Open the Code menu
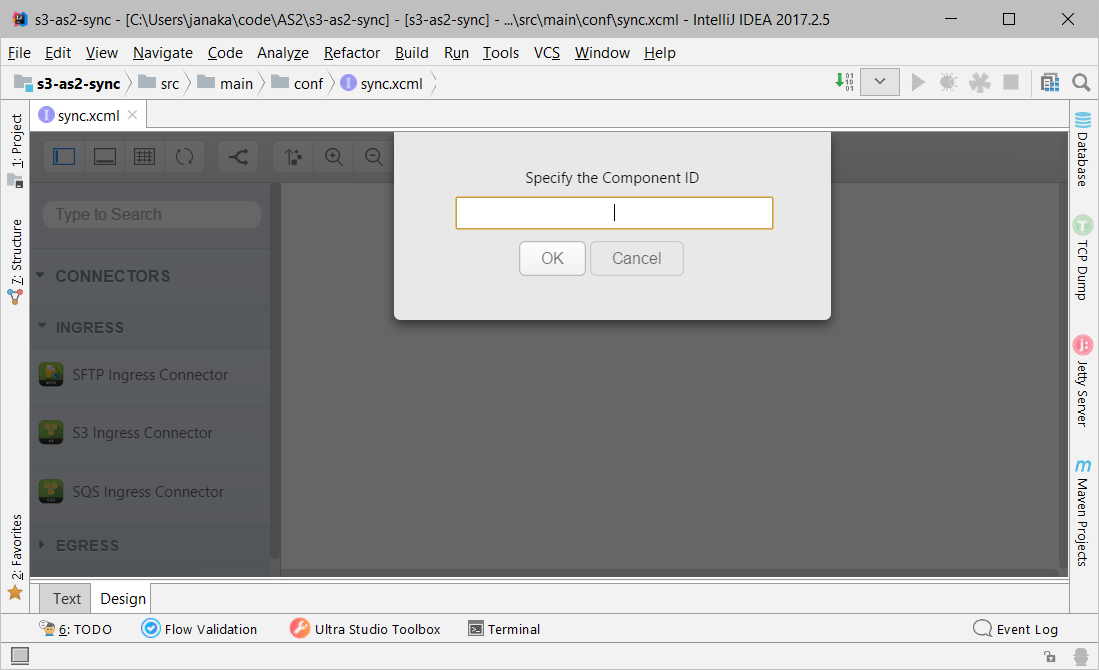1099x670 pixels. pos(225,53)
